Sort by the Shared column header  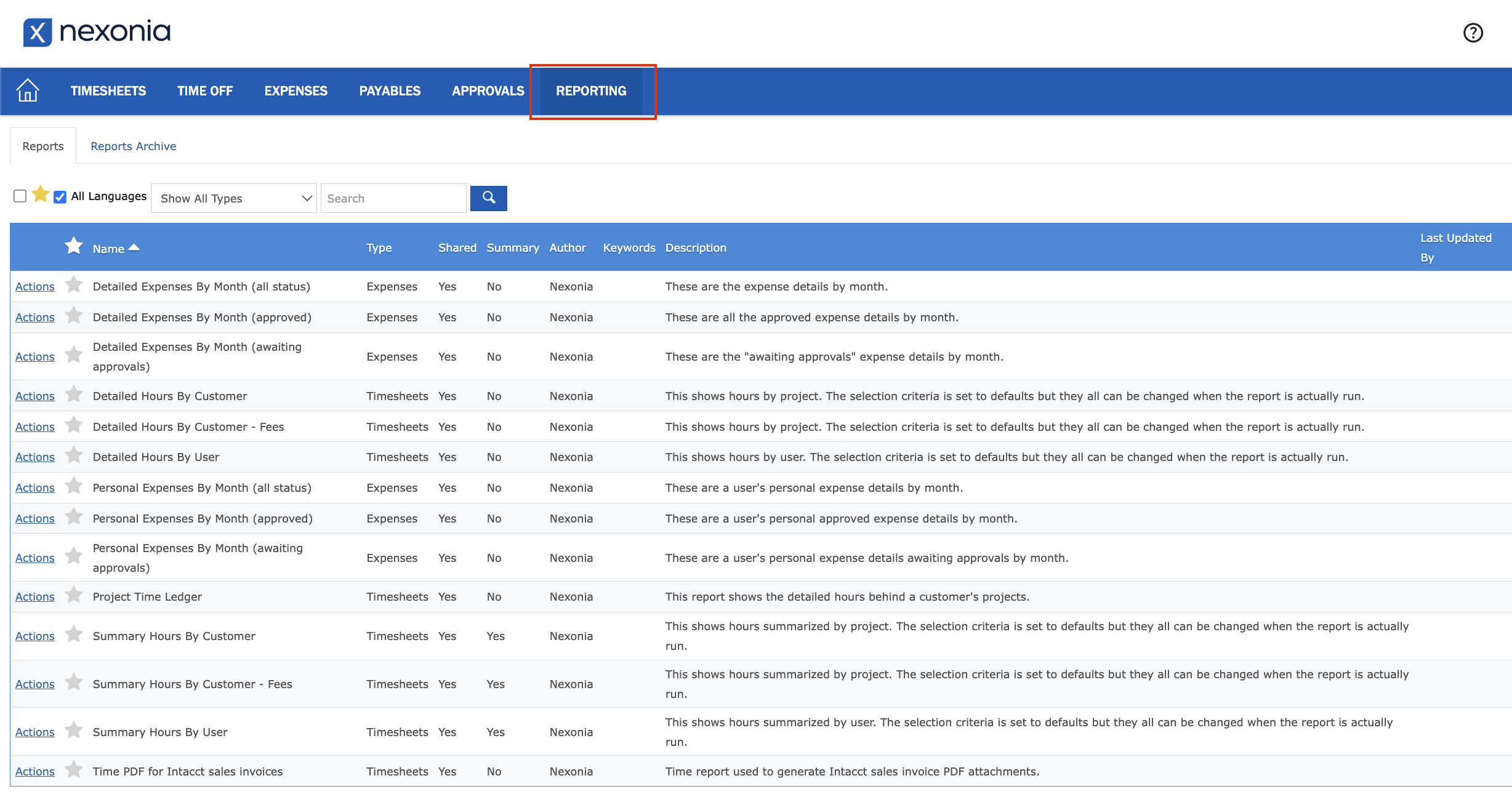(x=457, y=248)
